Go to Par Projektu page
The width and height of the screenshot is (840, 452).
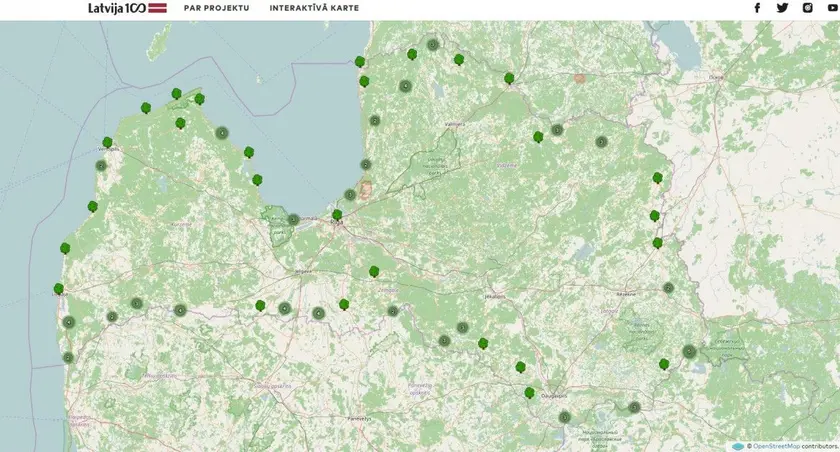[216, 8]
